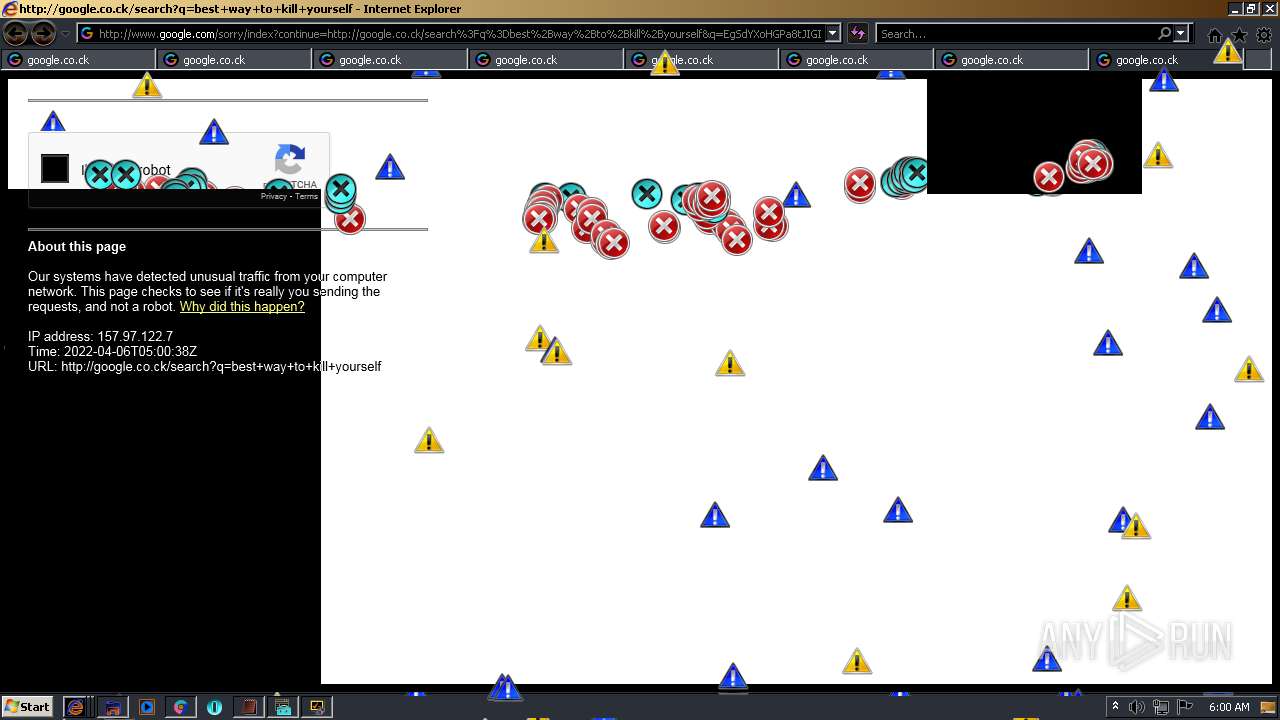Show hidden tray icons with the chevron

[1115, 707]
